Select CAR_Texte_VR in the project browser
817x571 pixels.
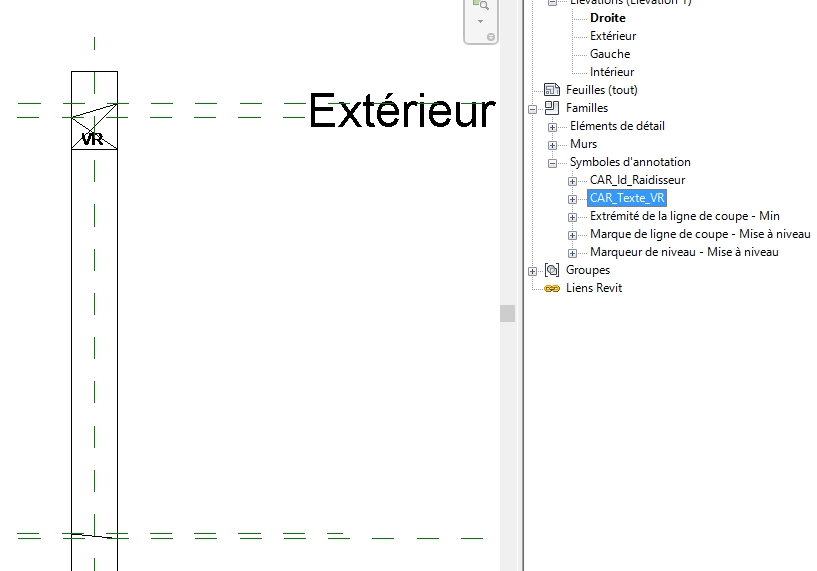627,198
